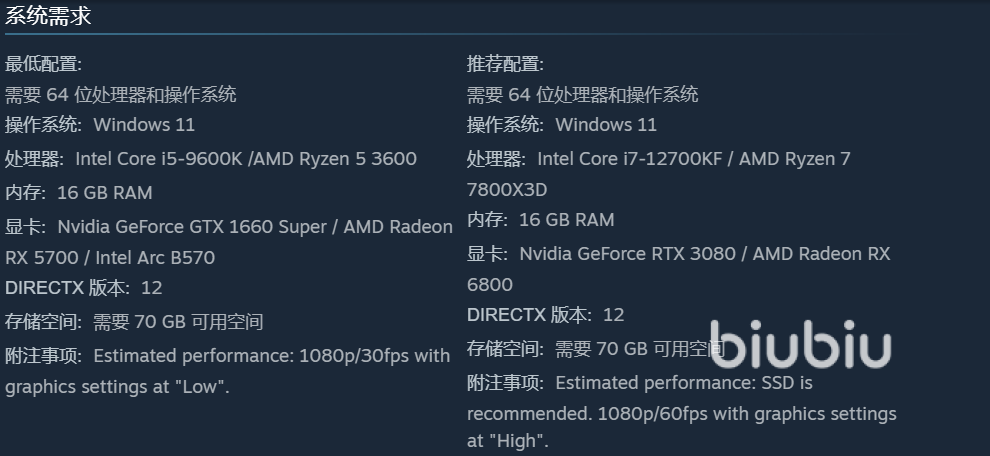Screen dimensions: 990x456
Task: Click Windows 11 in the recommended specs
Action: tap(606, 125)
